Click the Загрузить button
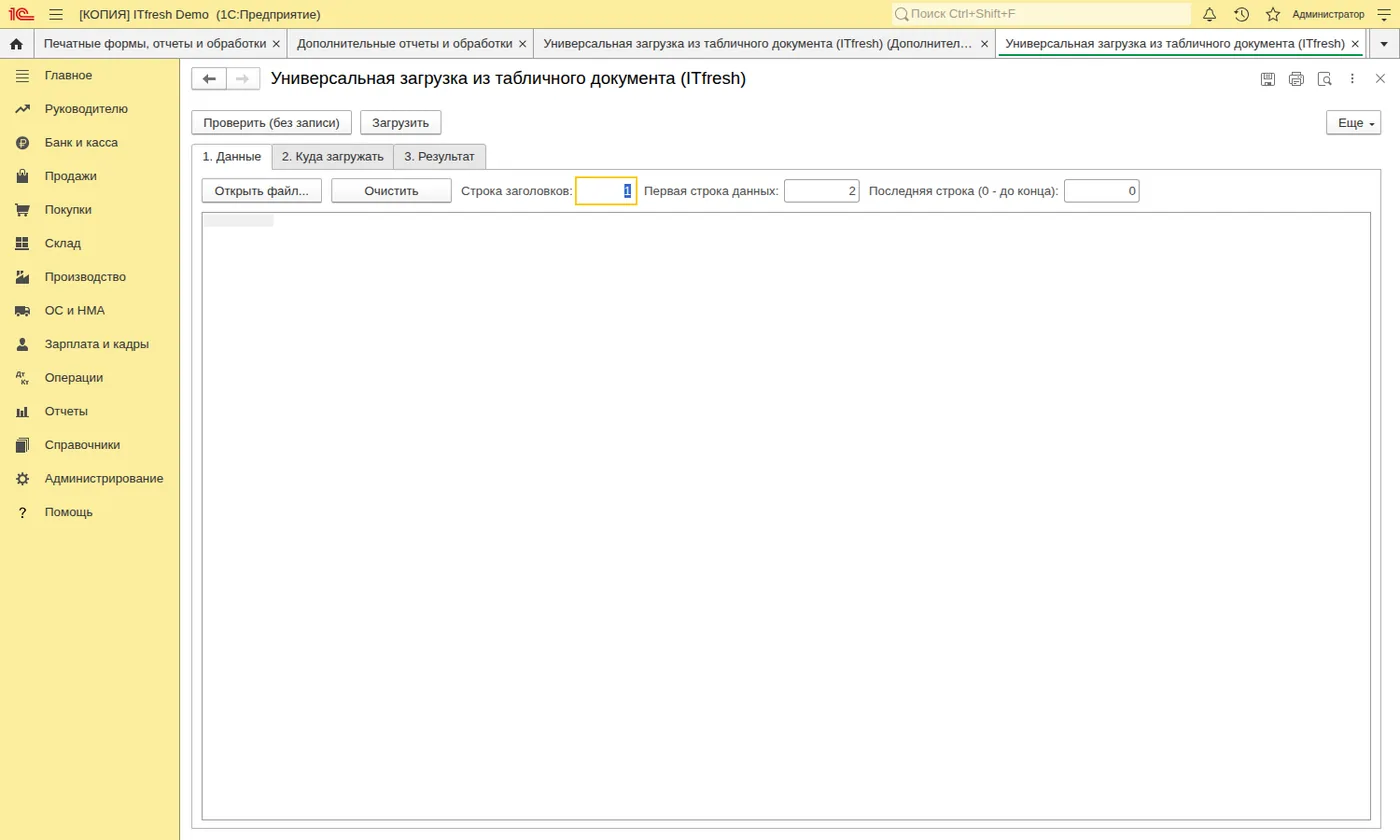The width and height of the screenshot is (1400, 840). tap(401, 123)
